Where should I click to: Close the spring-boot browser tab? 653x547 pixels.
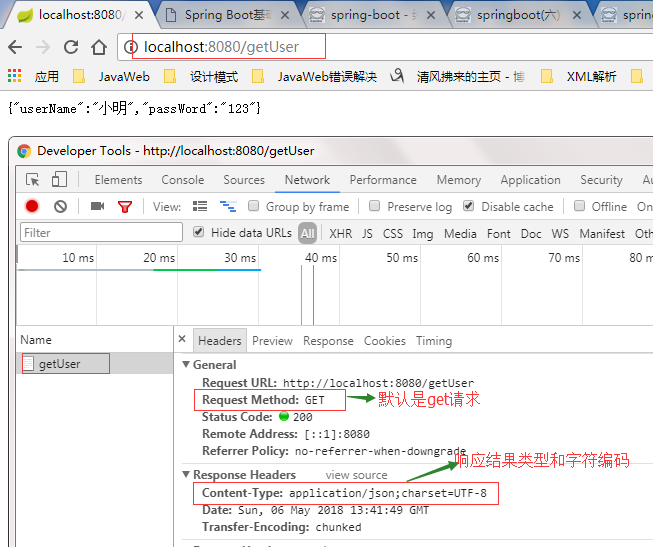click(x=431, y=15)
